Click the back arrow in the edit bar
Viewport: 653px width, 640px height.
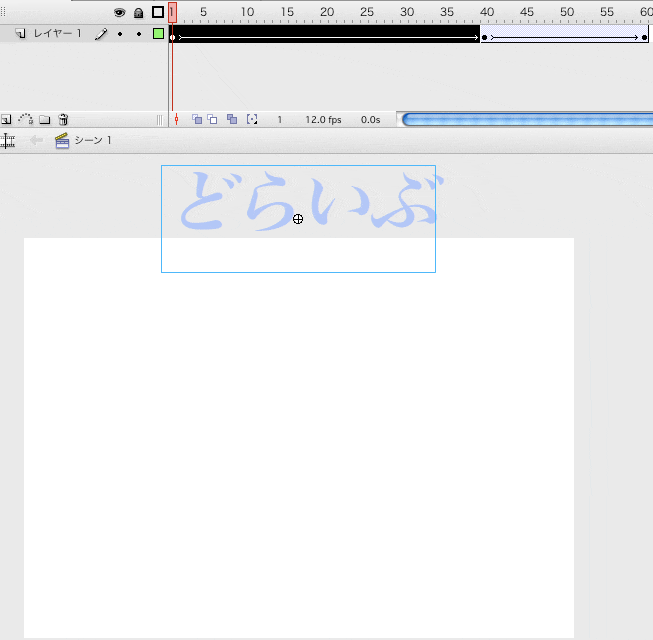(x=36, y=140)
